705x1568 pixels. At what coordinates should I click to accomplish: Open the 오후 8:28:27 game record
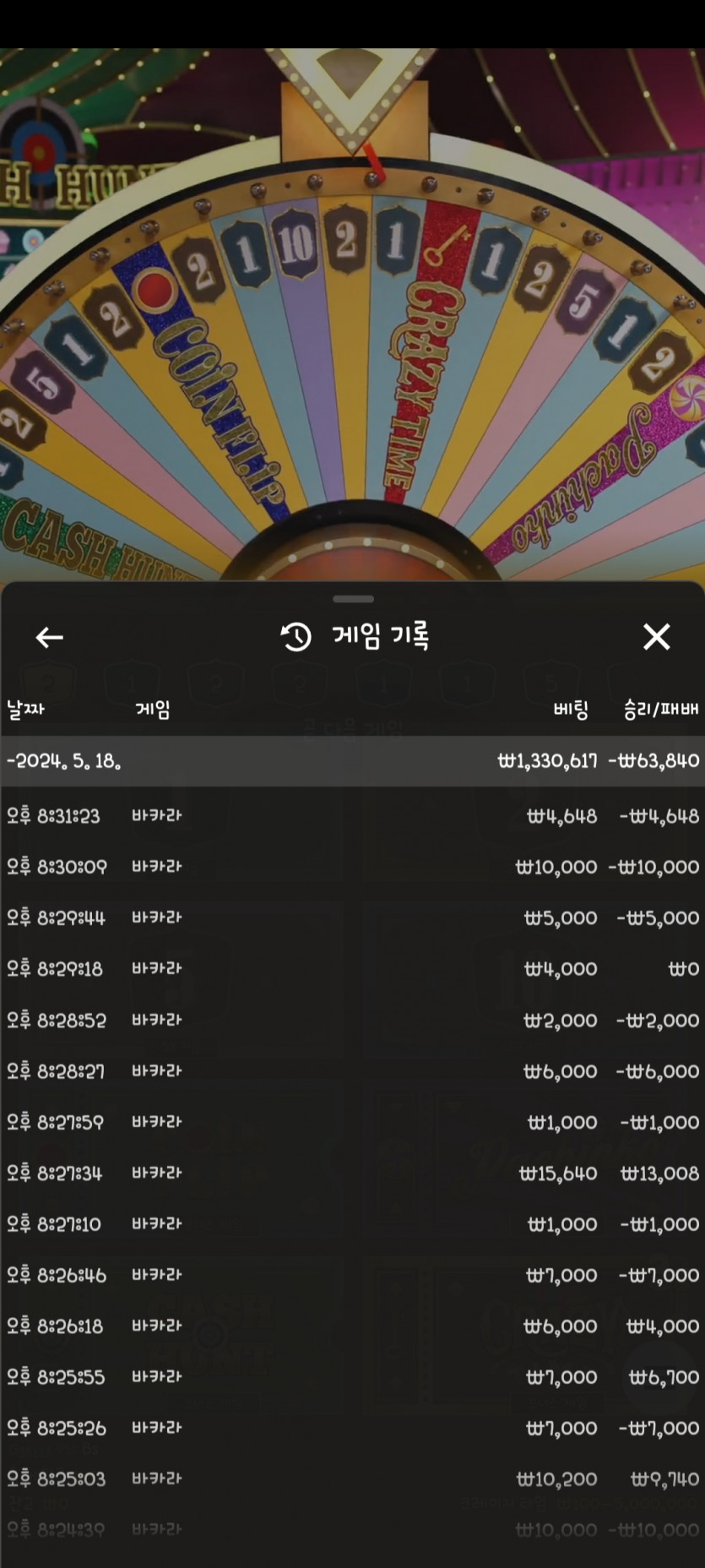352,1071
